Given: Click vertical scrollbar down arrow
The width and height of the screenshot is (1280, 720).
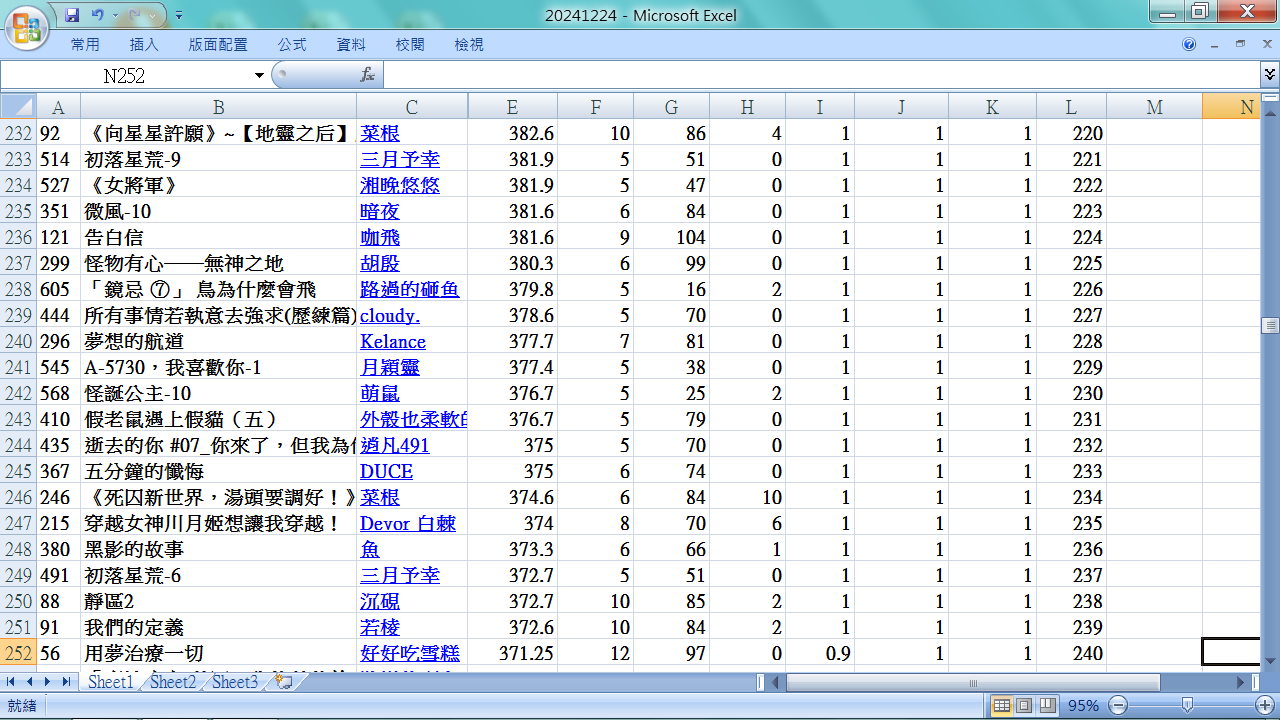Looking at the screenshot, I should tap(1270, 661).
